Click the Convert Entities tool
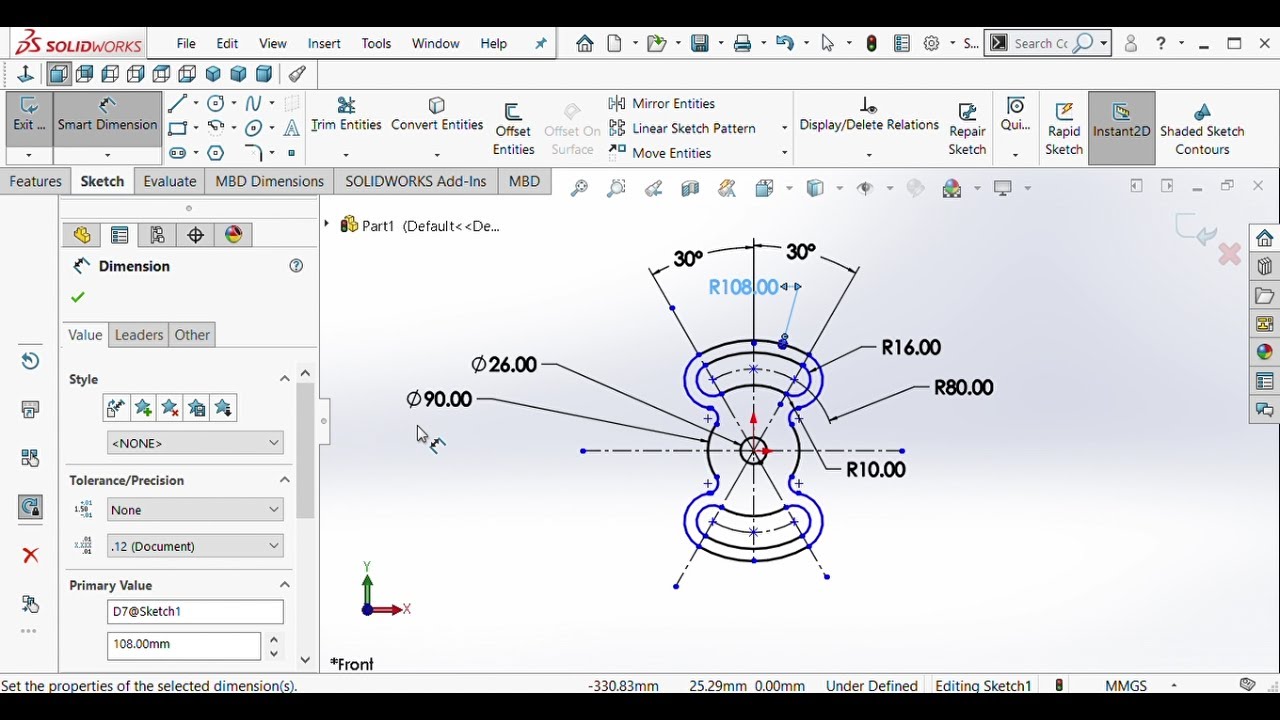Viewport: 1280px width, 720px height. click(x=437, y=116)
